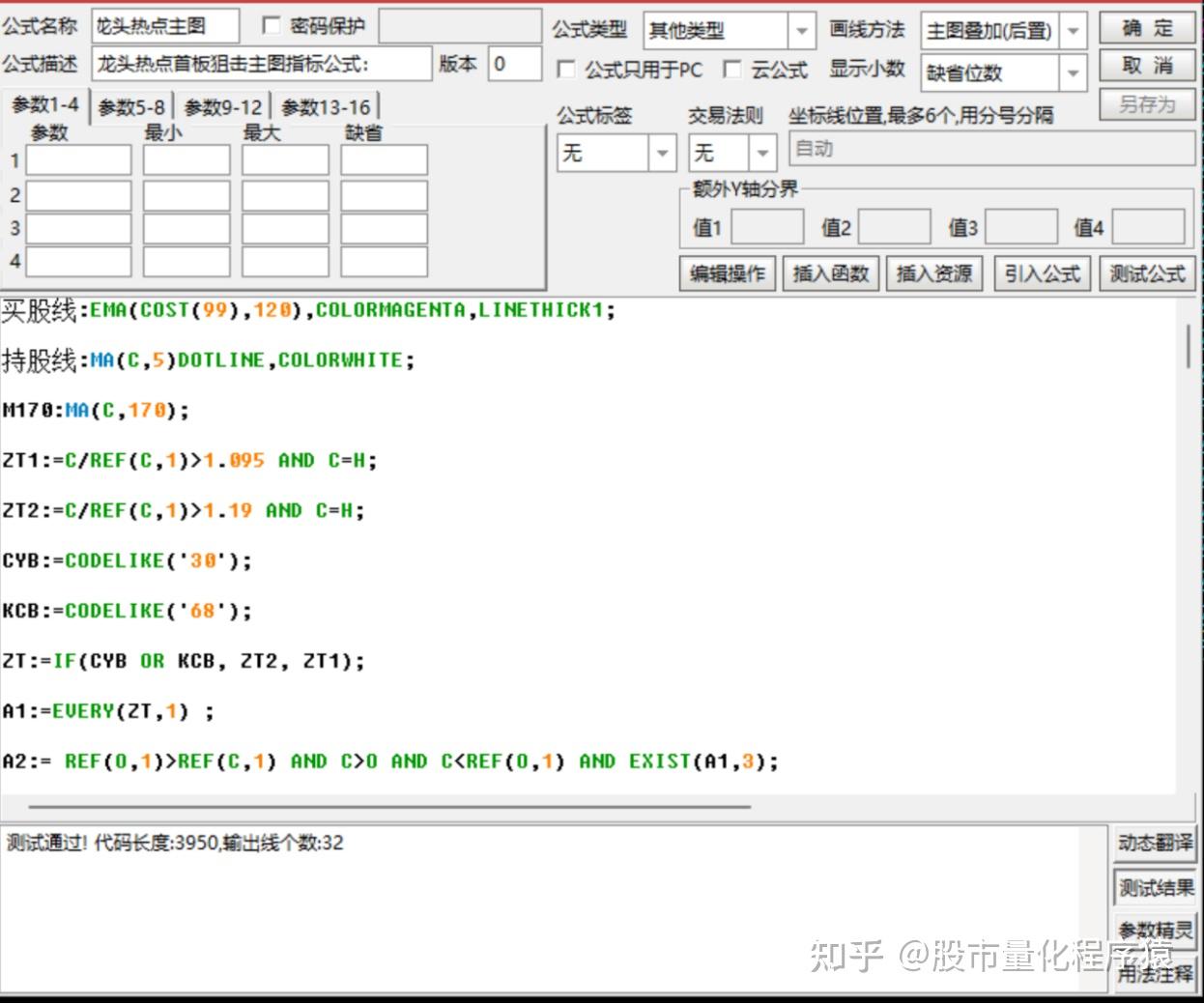
Task: Click row 3 parameter name field
Action: [78, 228]
